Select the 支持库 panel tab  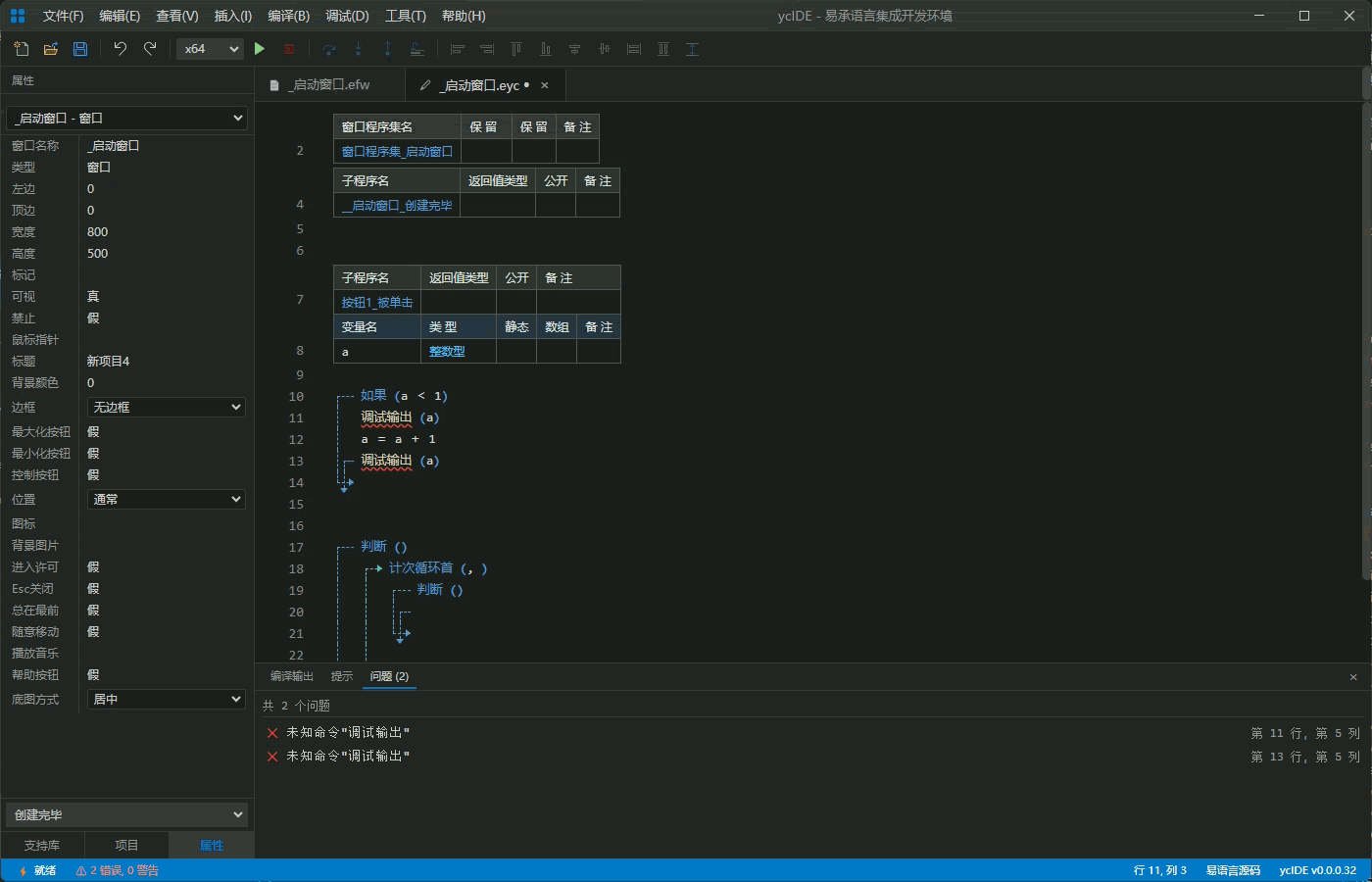point(42,845)
